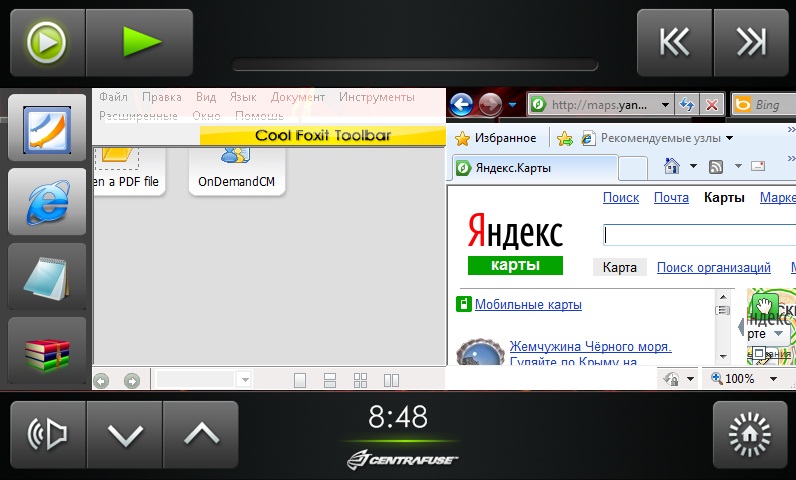Open WinRAR from the sidebar

click(47, 350)
